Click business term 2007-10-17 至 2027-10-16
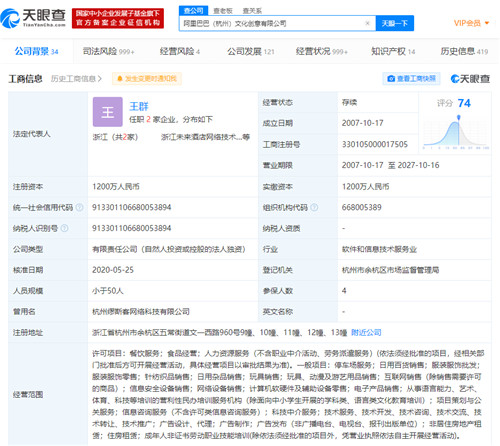 [390, 165]
